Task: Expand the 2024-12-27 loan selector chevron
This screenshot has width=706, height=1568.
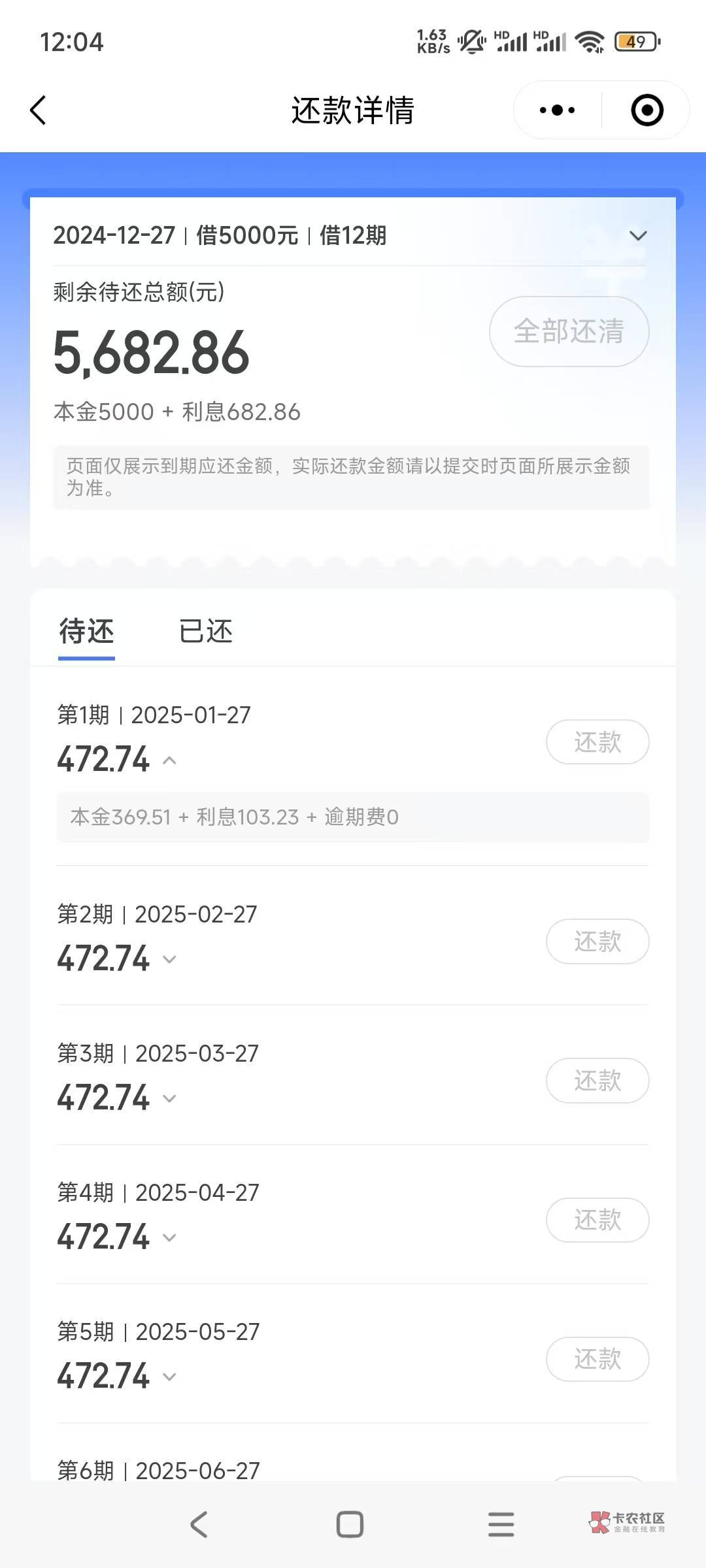Action: point(638,235)
